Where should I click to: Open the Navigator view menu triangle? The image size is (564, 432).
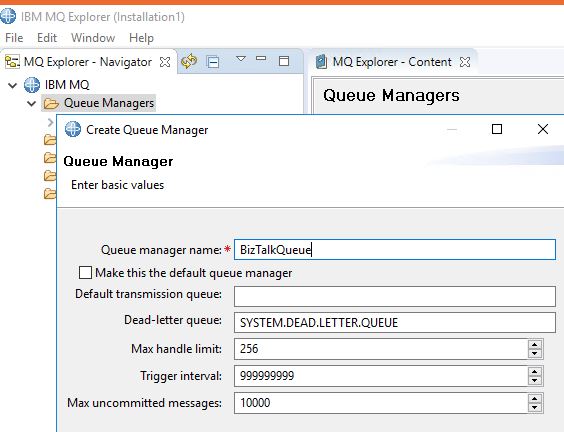[x=241, y=58]
